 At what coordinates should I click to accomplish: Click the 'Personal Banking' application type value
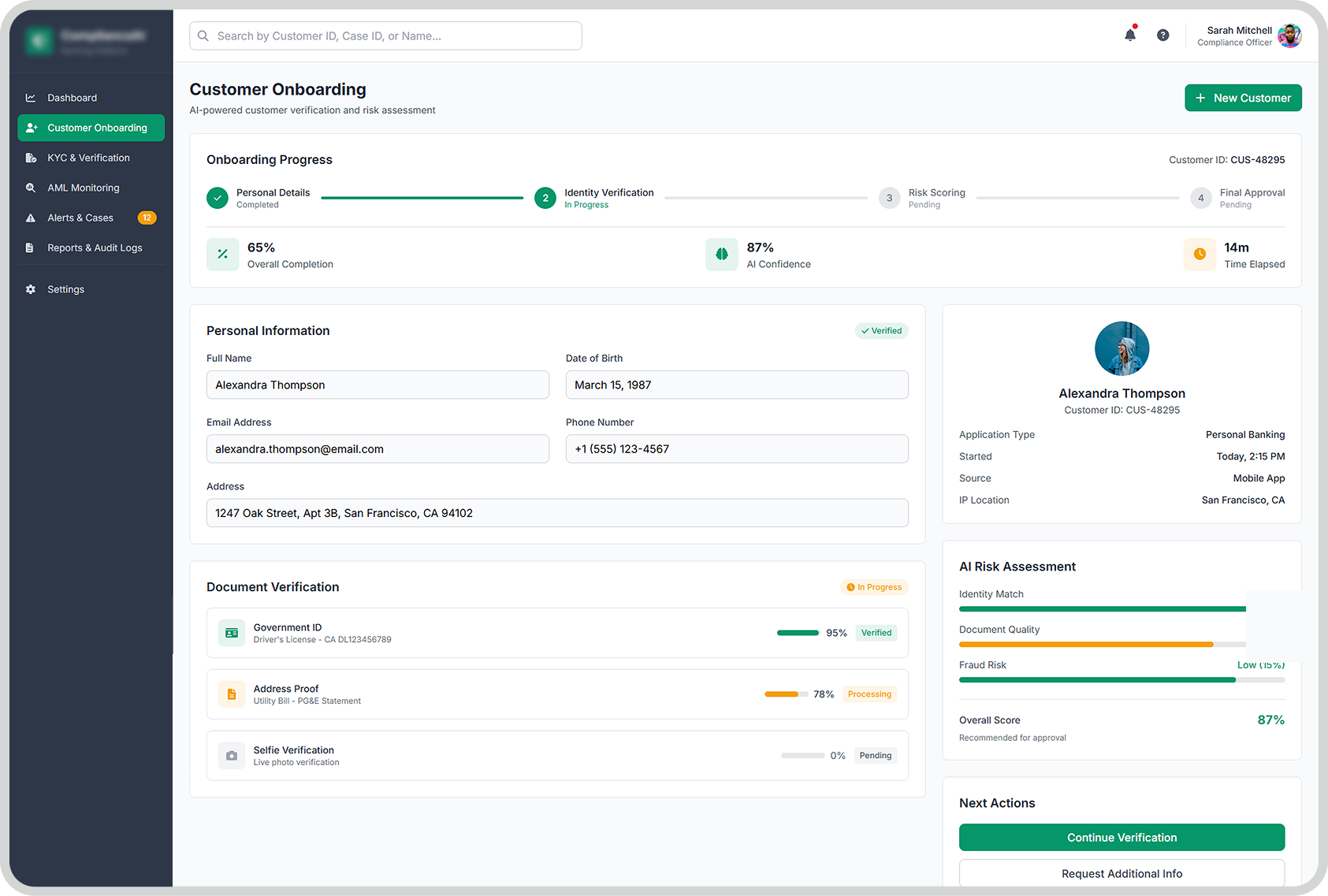pyautogui.click(x=1245, y=435)
